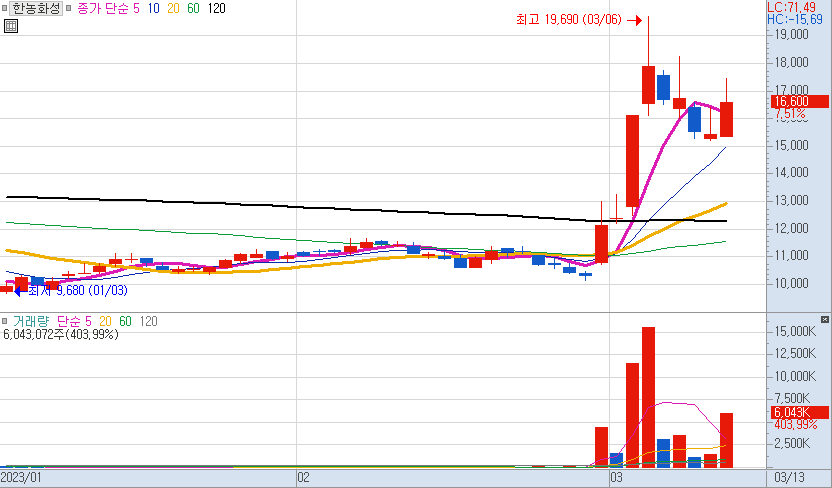
Task: Click the red 6,043K volume tag
Action: (x=800, y=413)
